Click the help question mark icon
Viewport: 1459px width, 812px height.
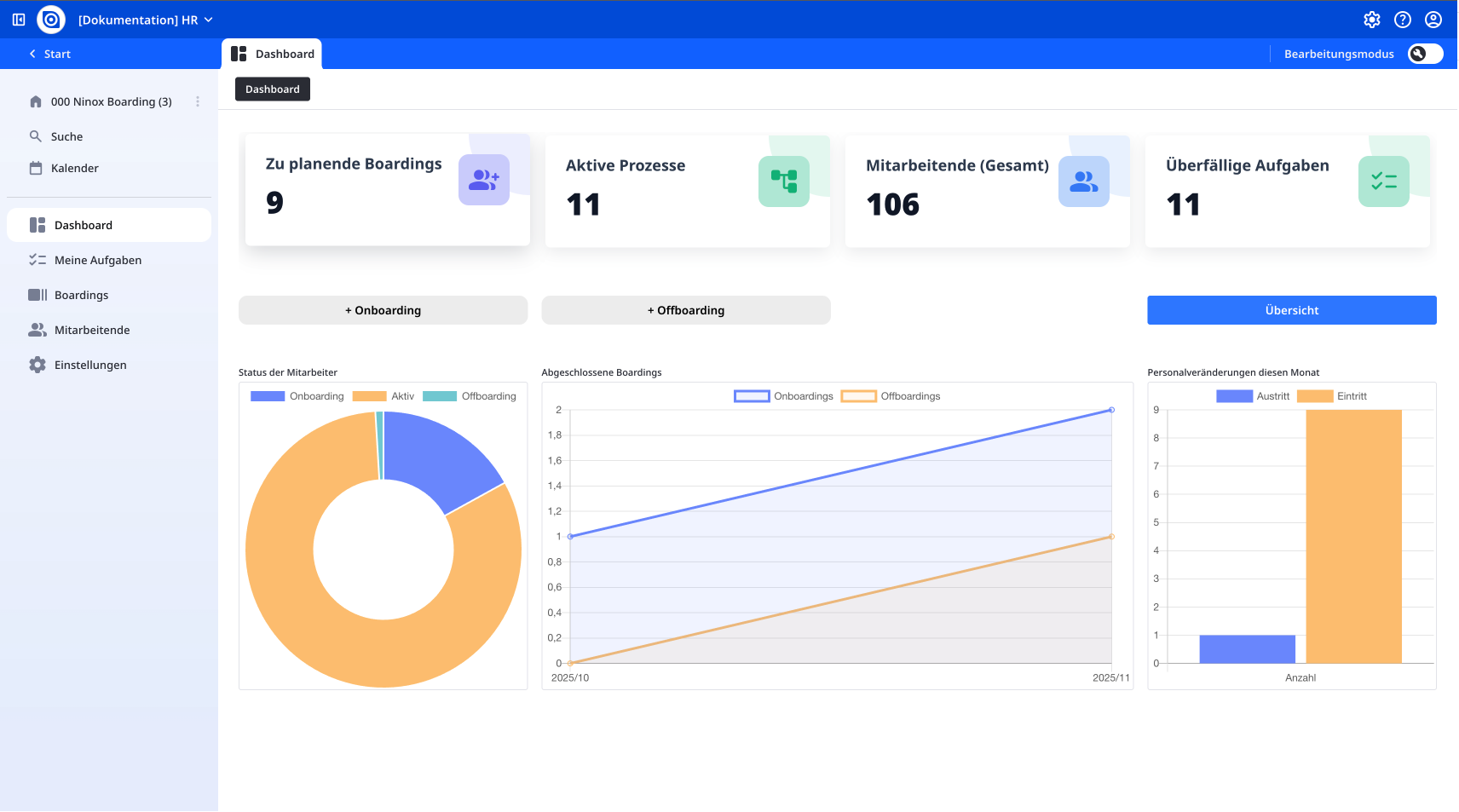point(1402,20)
